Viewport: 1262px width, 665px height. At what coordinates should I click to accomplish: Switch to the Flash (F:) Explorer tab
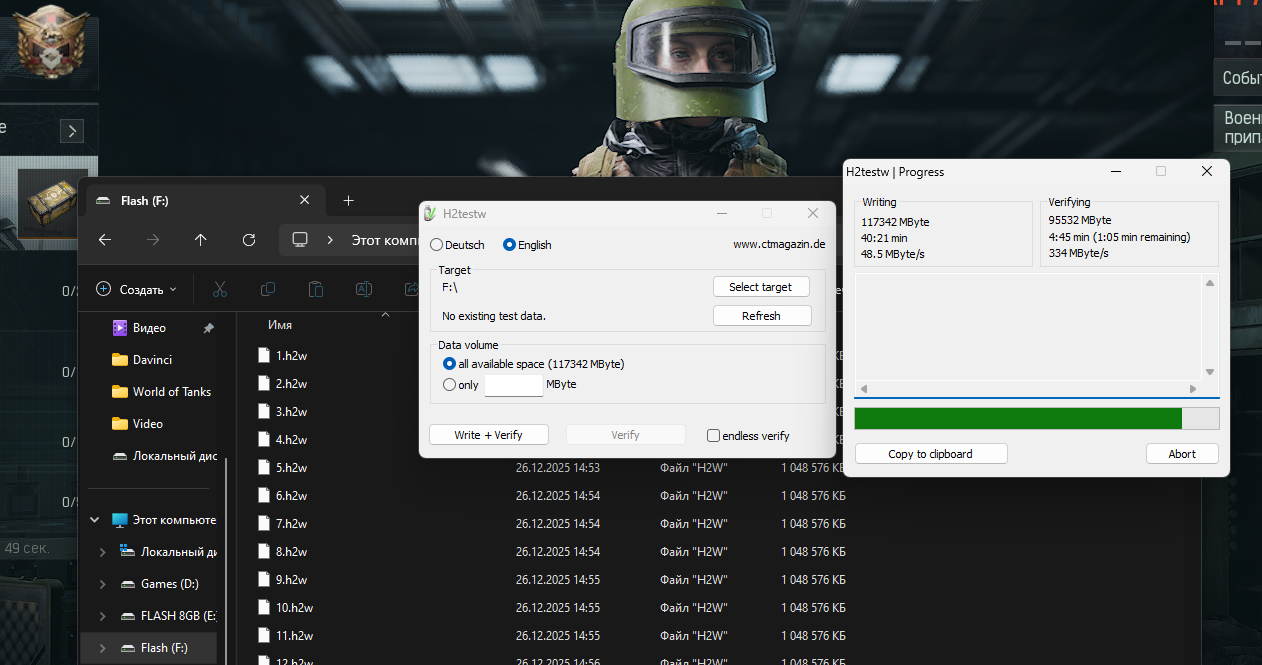205,201
